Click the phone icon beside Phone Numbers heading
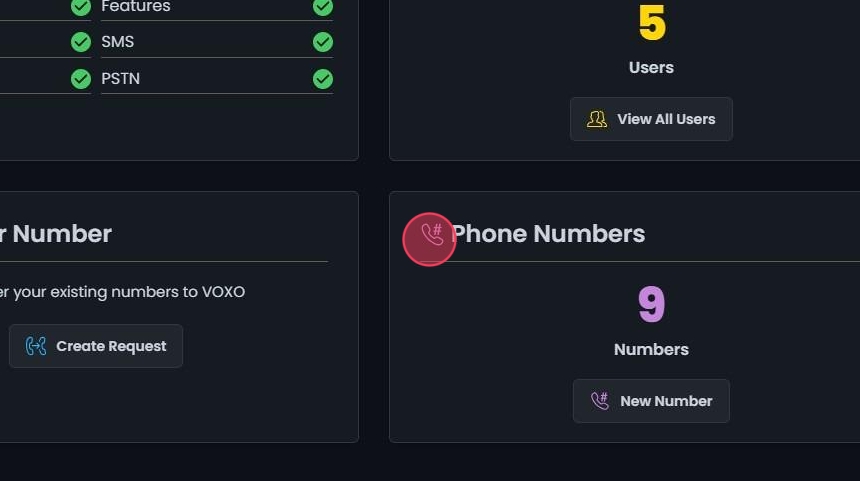 click(431, 236)
